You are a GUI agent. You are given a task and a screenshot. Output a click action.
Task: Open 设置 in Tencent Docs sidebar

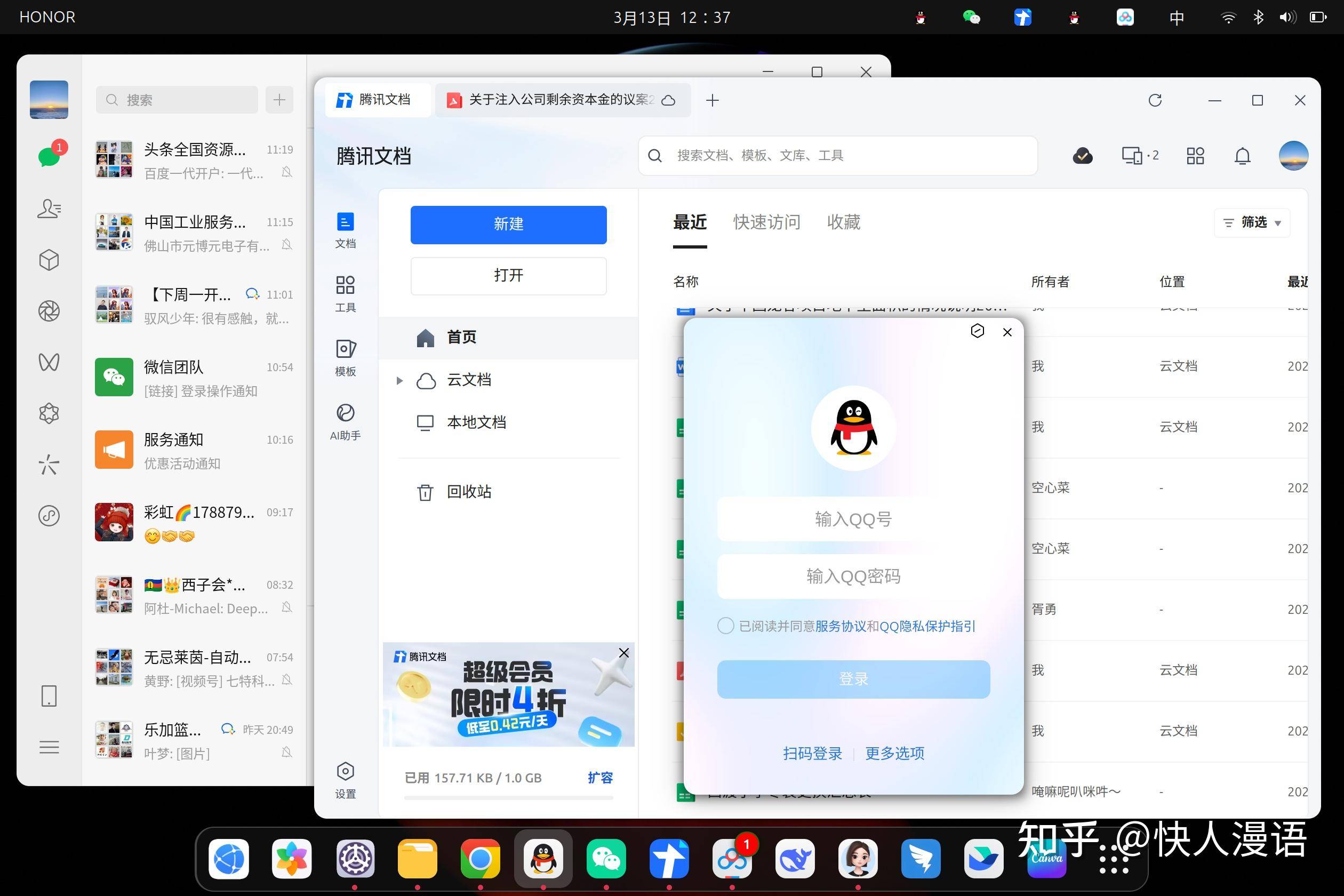click(x=345, y=780)
